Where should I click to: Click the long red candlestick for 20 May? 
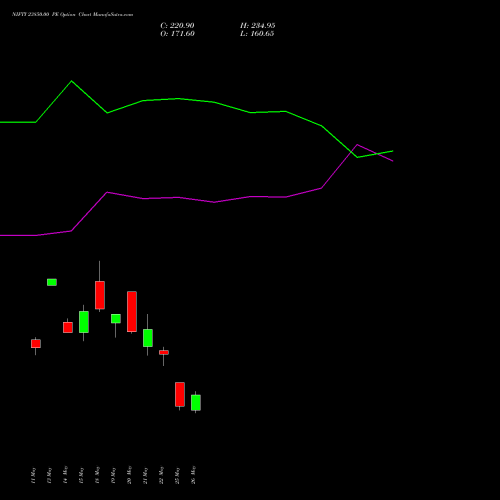[132, 312]
